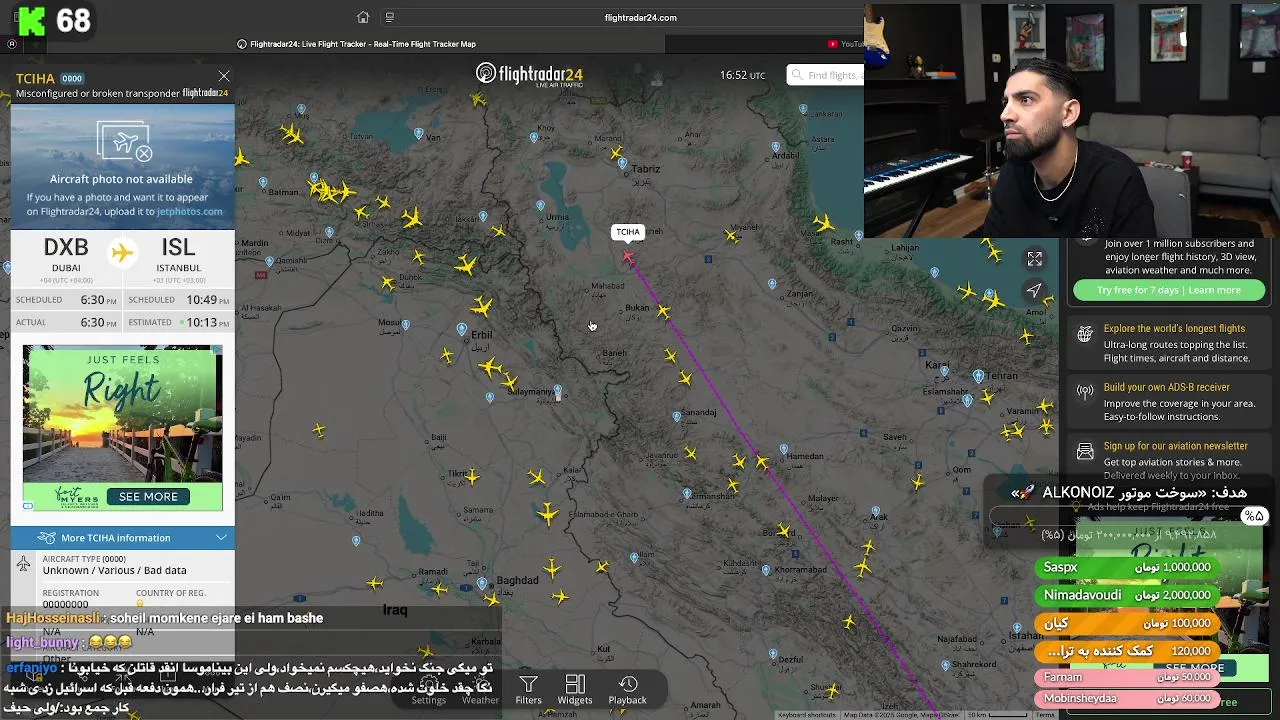Click the Khorramabad airport pin on map
This screenshot has width=1280, height=720.
[766, 570]
